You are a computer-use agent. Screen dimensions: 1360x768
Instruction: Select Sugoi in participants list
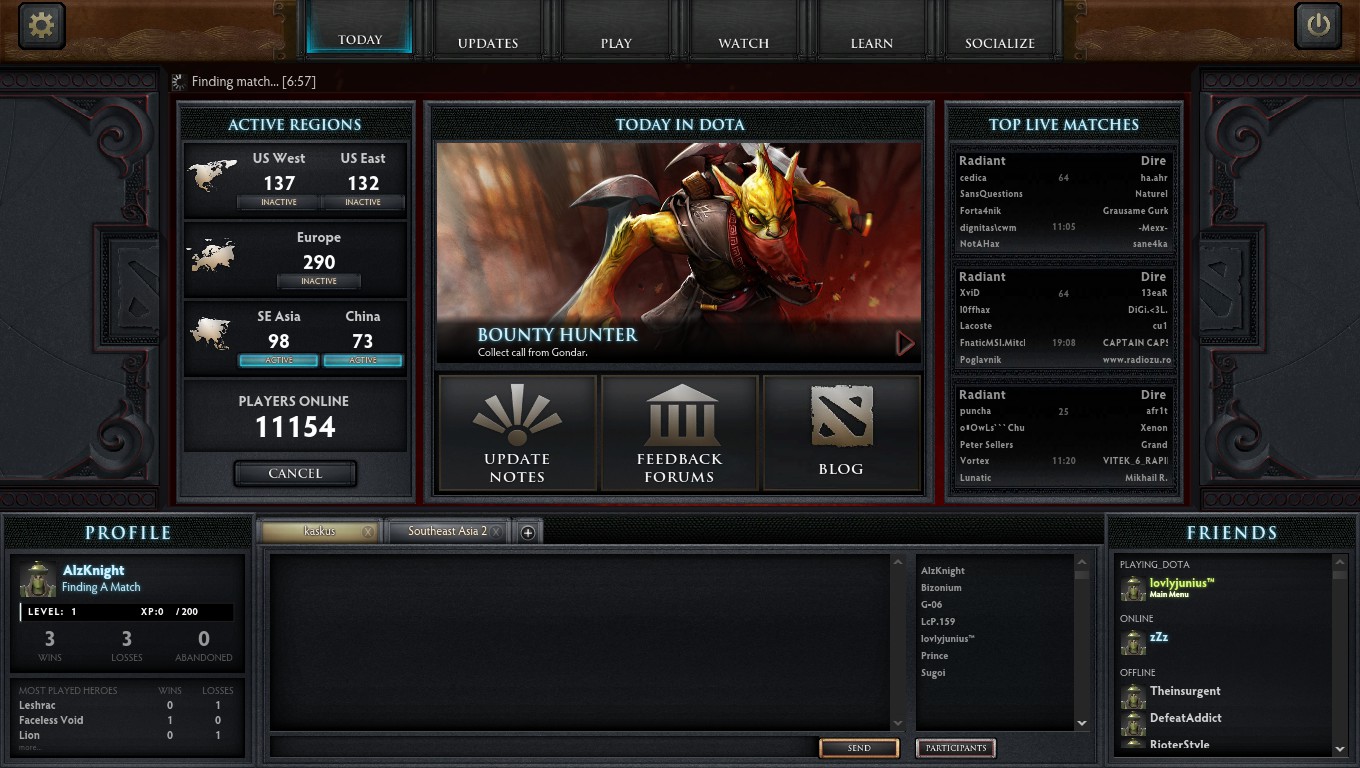[x=933, y=673]
